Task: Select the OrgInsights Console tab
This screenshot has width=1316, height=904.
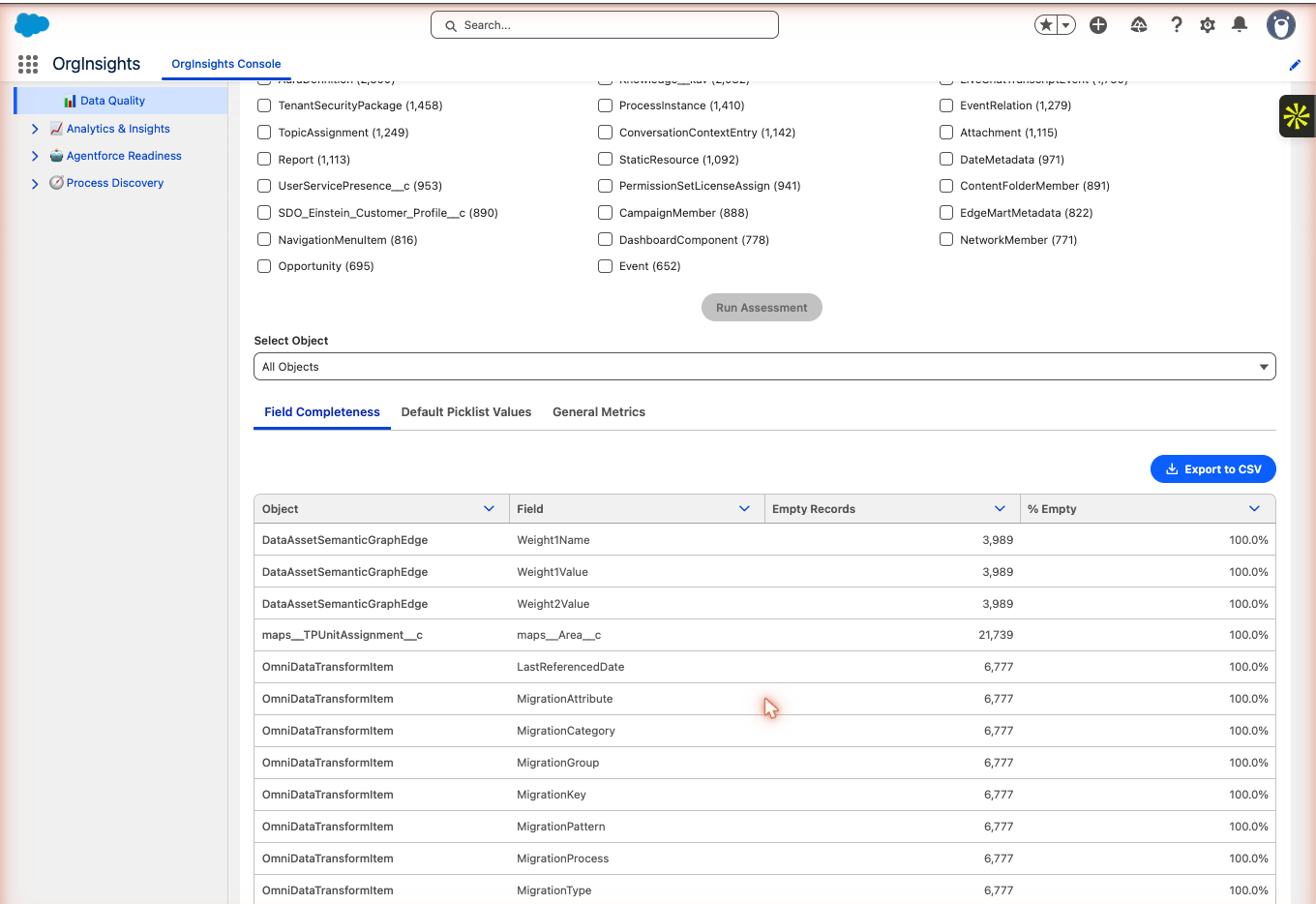Action: [226, 64]
